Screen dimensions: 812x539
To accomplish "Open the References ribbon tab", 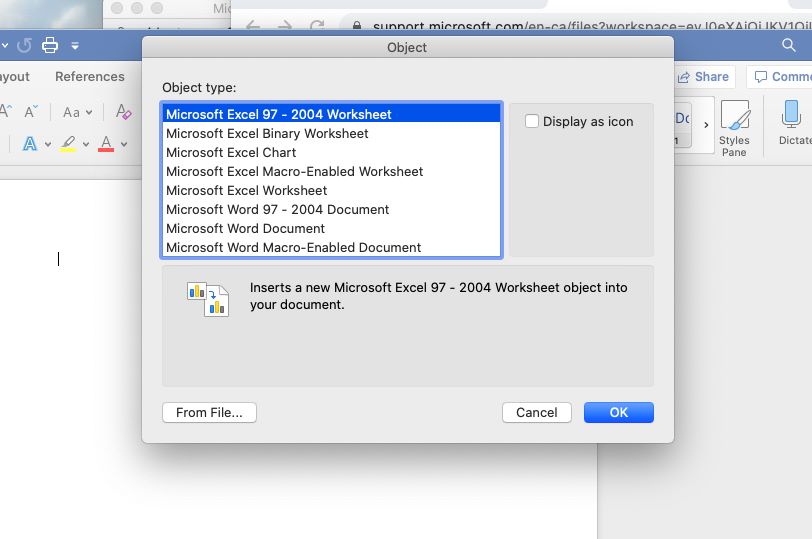I will click(90, 77).
